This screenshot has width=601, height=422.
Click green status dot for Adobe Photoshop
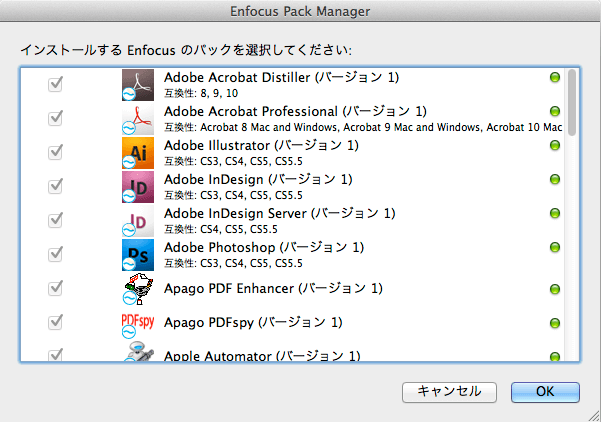pyautogui.click(x=555, y=247)
